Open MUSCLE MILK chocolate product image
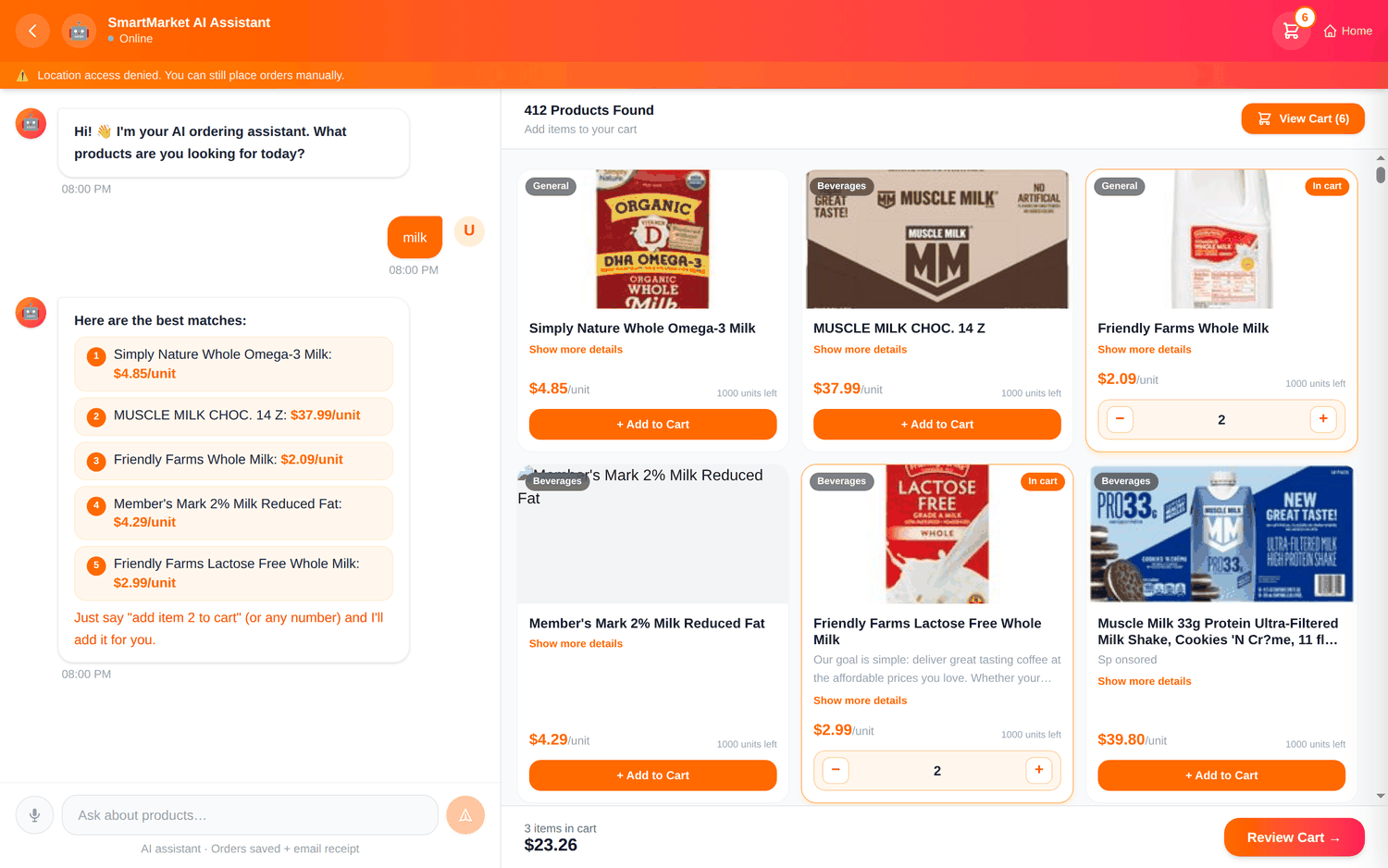1388x868 pixels. pos(936,239)
